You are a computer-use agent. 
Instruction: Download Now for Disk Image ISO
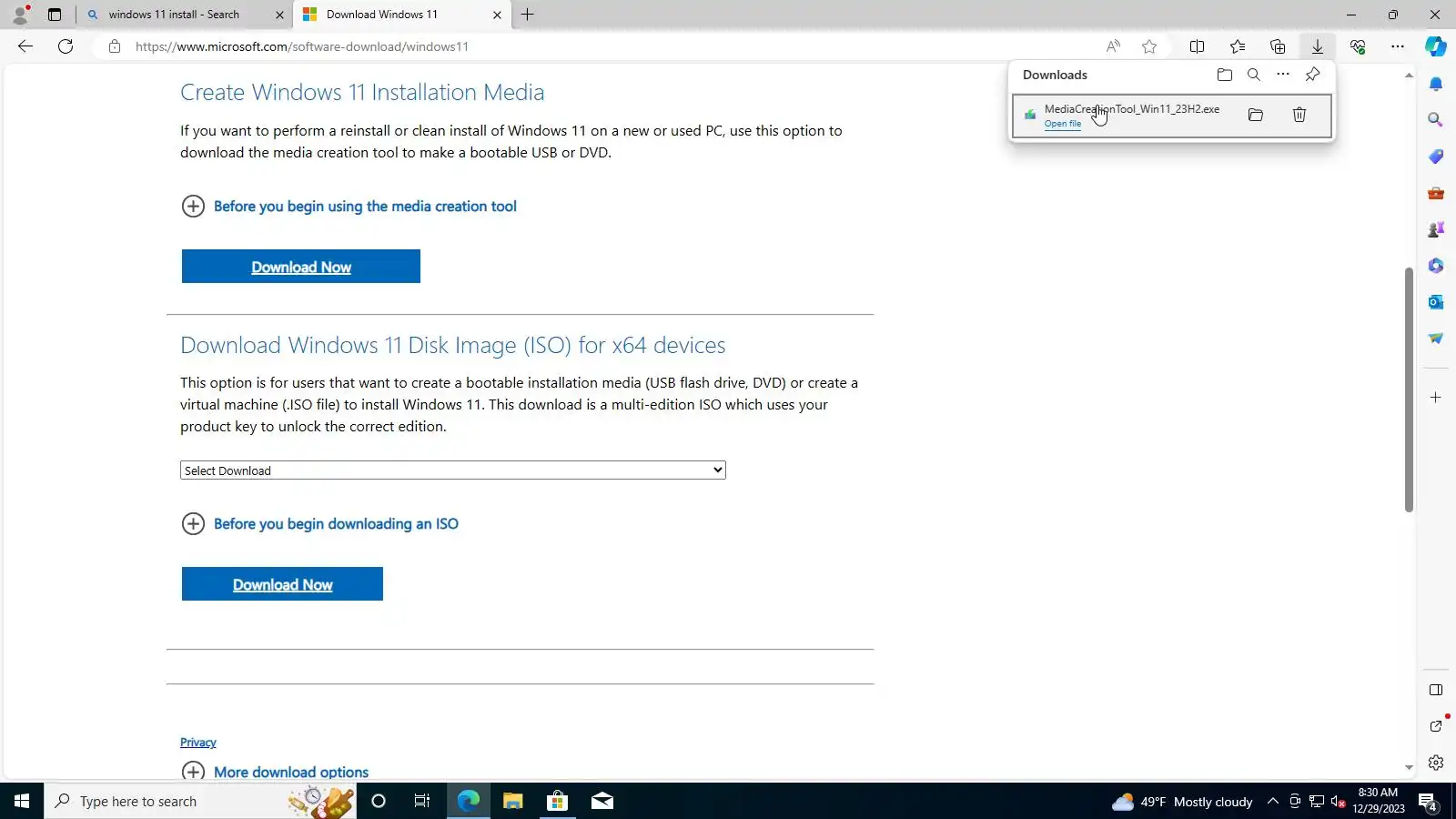[x=282, y=584]
